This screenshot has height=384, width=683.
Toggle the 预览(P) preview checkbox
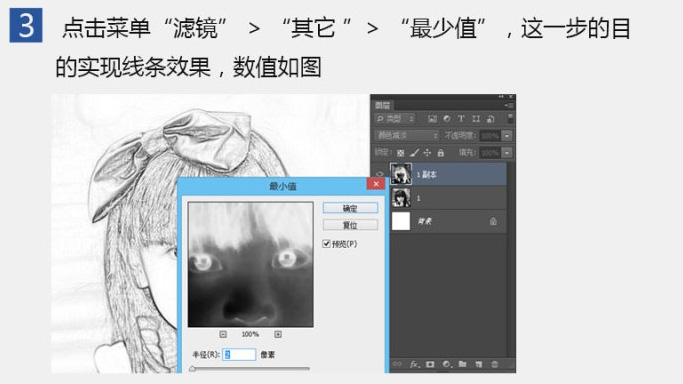point(326,244)
